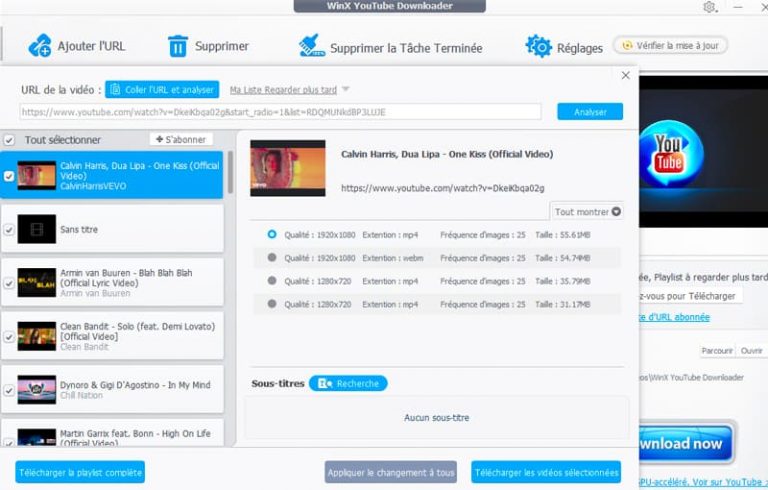Image resolution: width=768 pixels, height=490 pixels.
Task: Uncheck the Sans titre video checkbox
Action: click(x=9, y=229)
